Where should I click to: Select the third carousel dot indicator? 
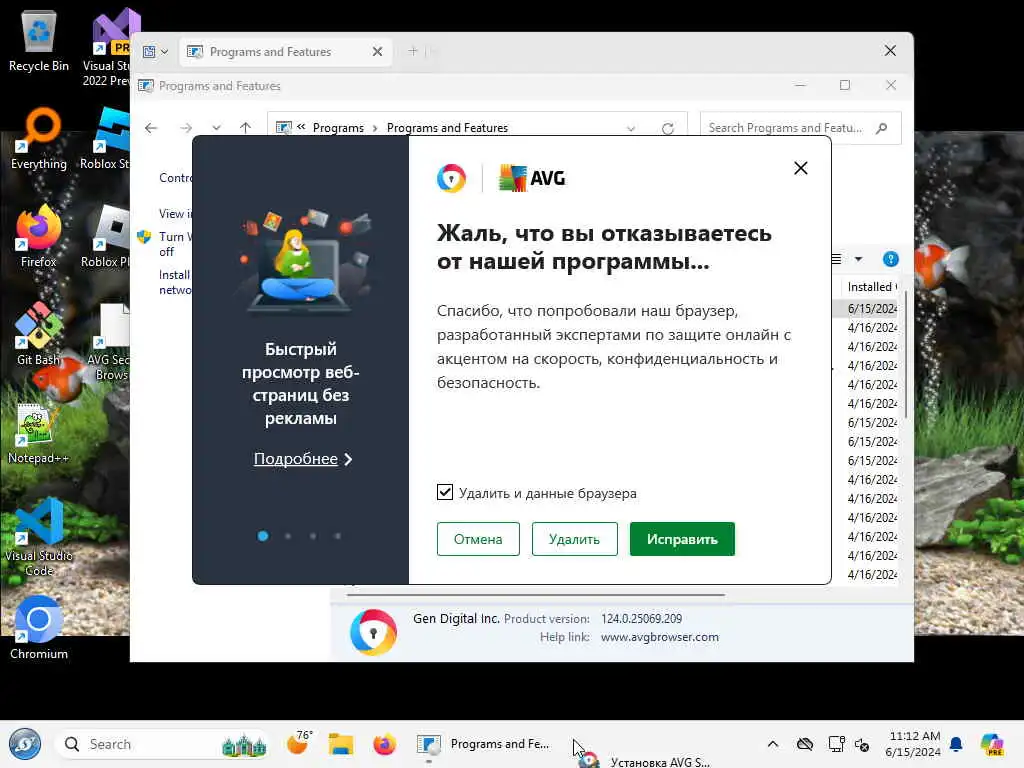point(313,536)
